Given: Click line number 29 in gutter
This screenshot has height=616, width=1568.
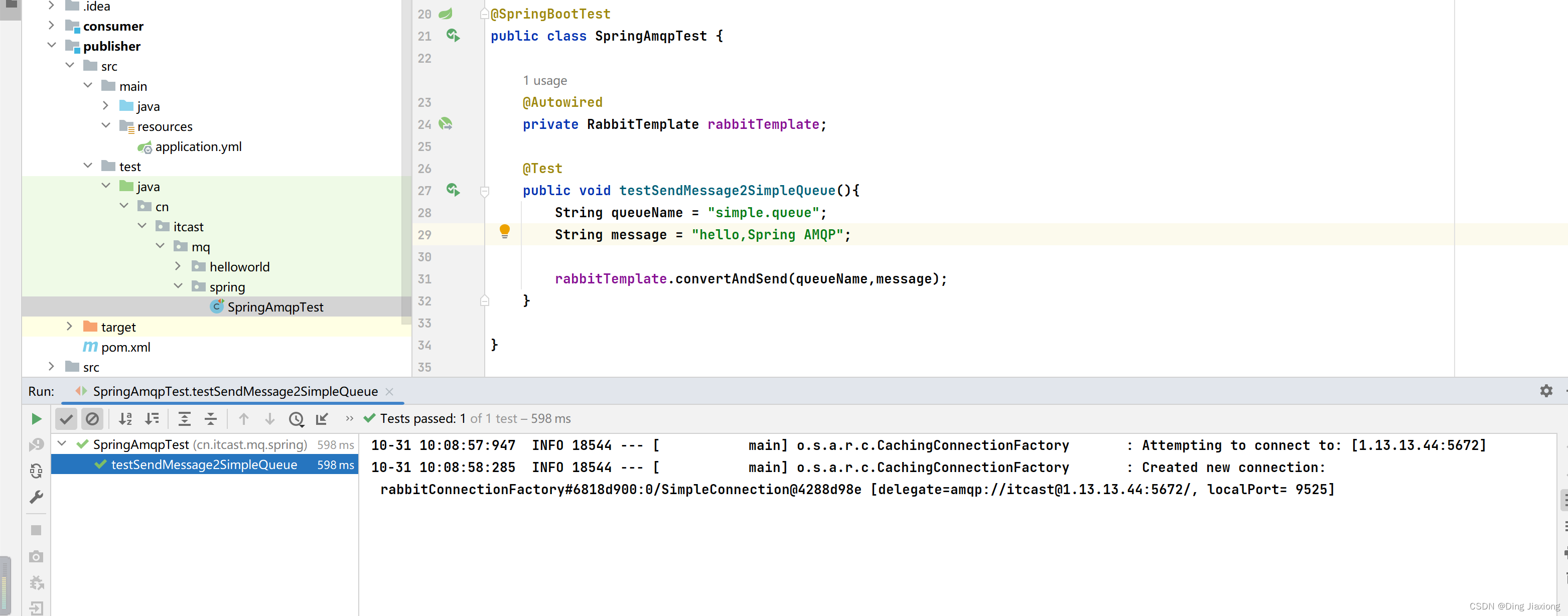Looking at the screenshot, I should (424, 234).
